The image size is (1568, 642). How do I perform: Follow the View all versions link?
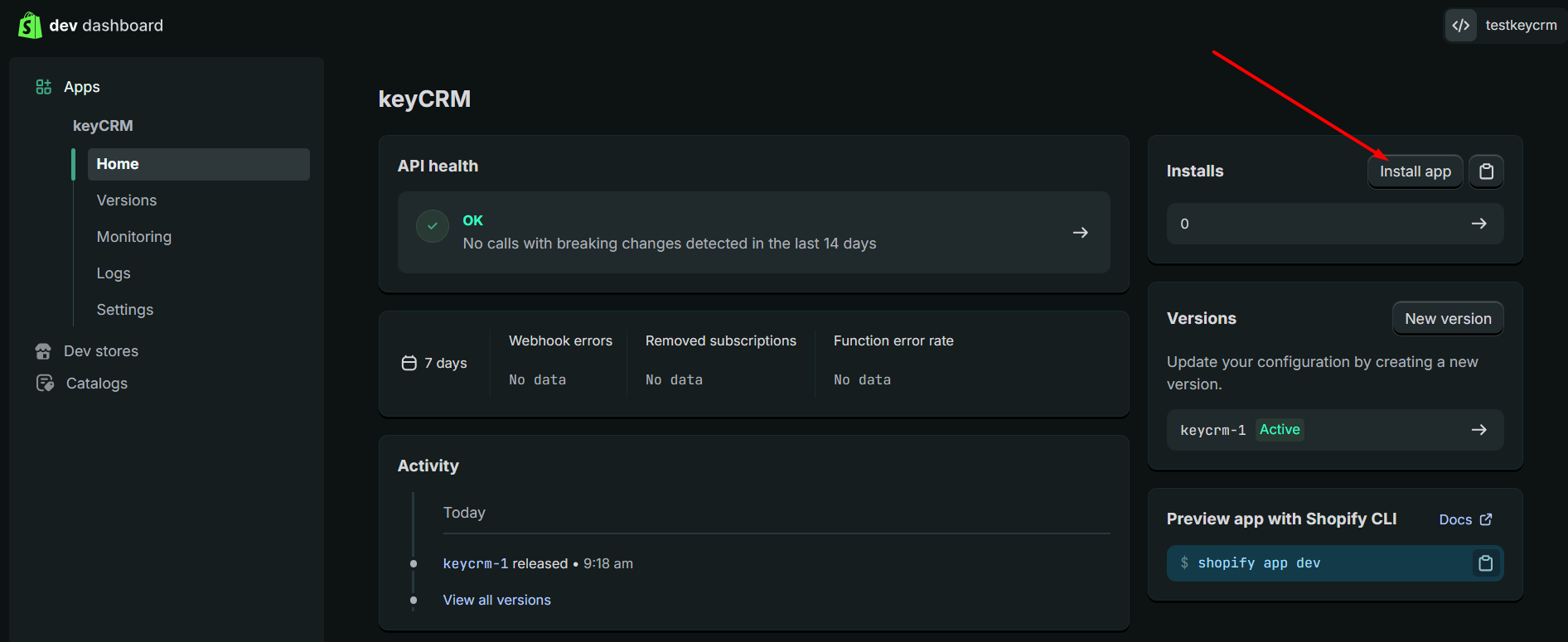pos(497,600)
